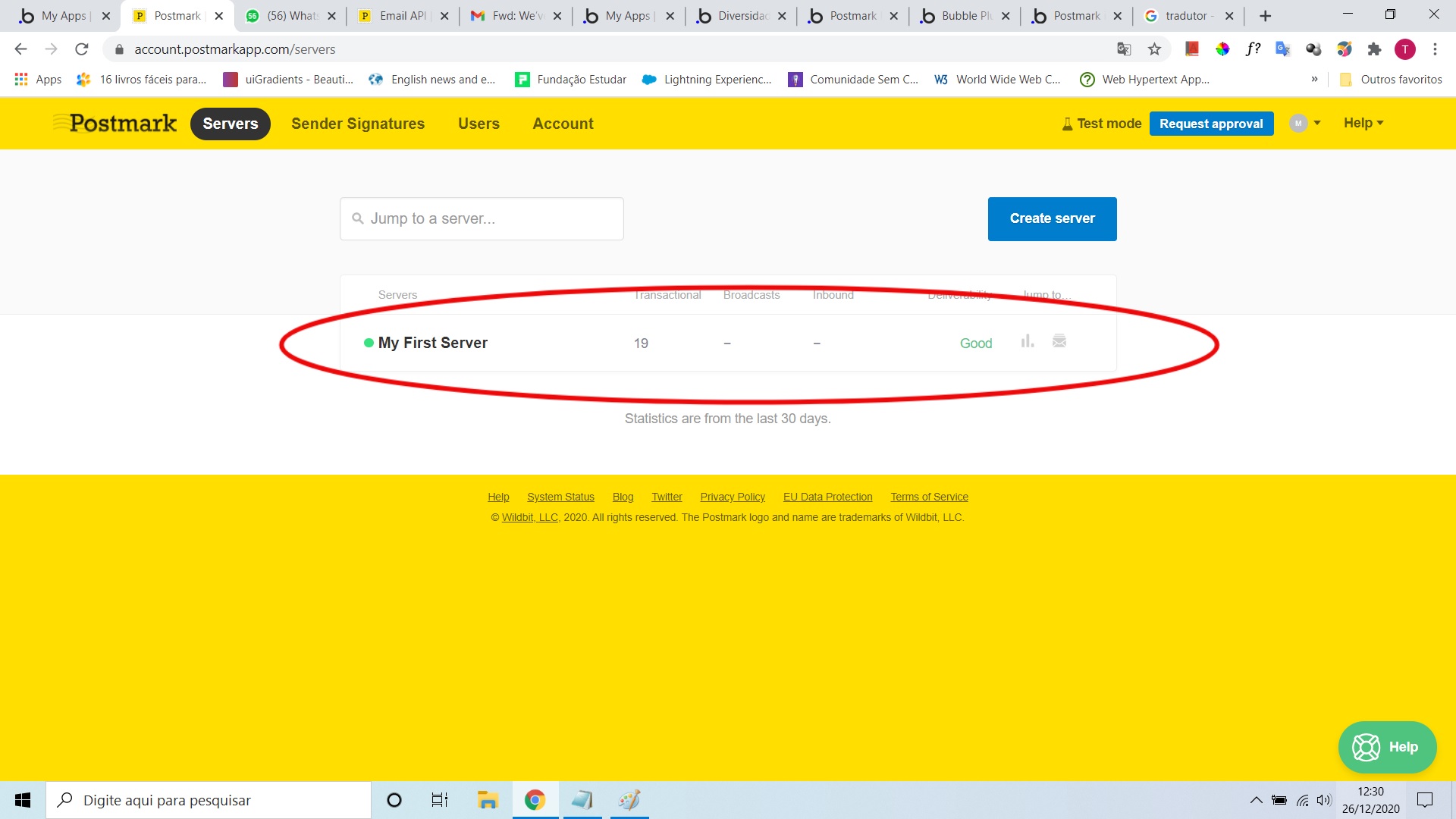The width and height of the screenshot is (1456, 819).
Task: Open Chrome profile avatar T
Action: click(1404, 49)
